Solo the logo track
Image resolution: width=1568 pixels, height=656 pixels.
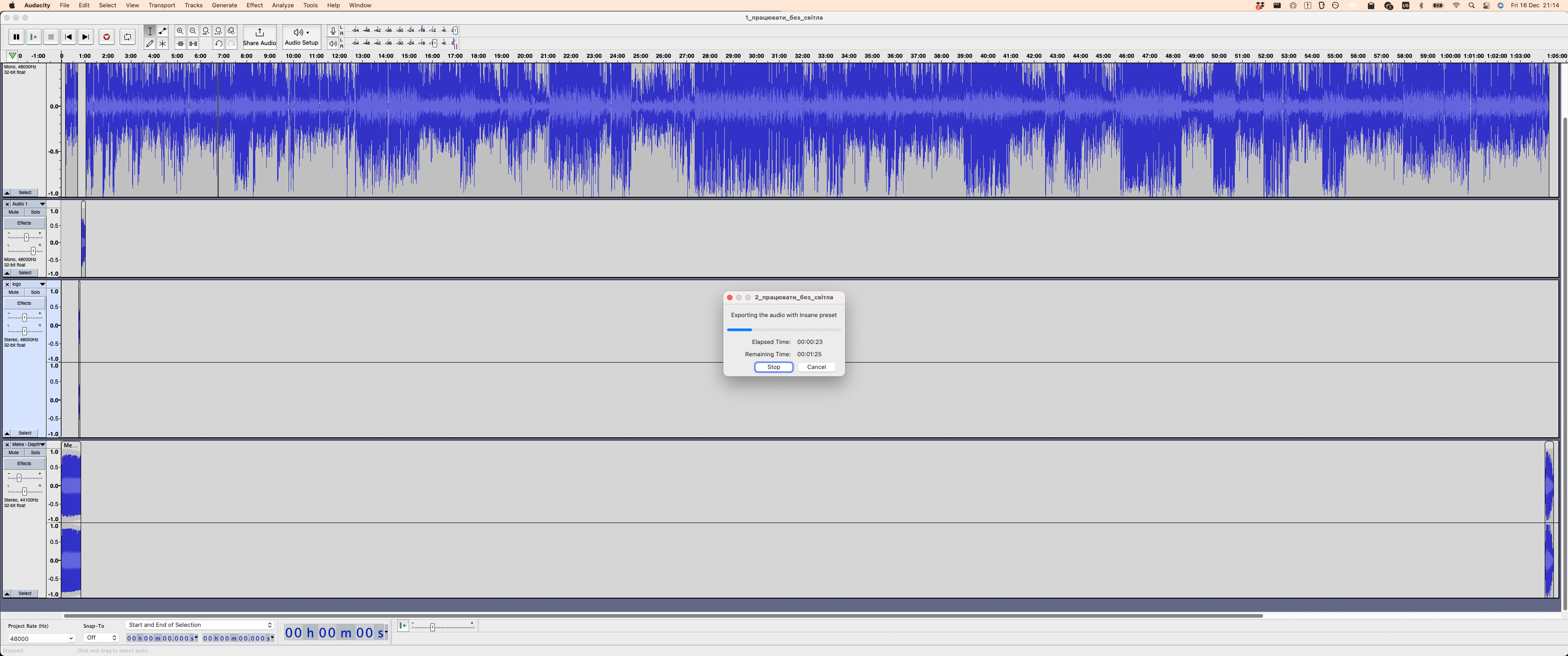(35, 293)
